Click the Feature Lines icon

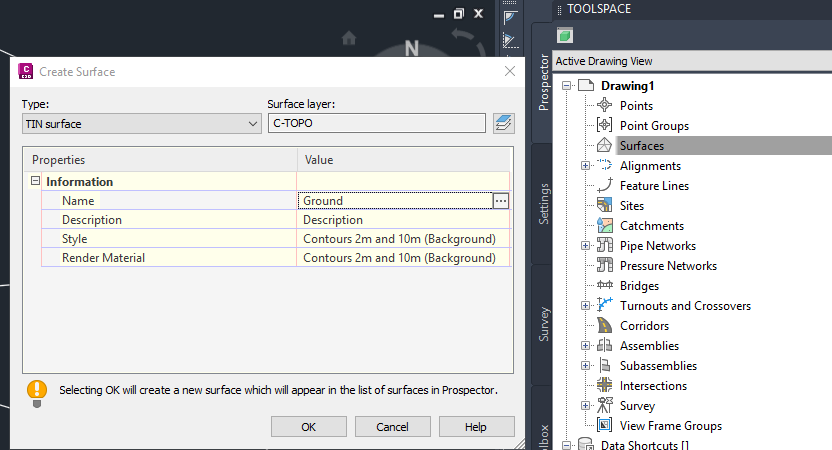click(604, 185)
